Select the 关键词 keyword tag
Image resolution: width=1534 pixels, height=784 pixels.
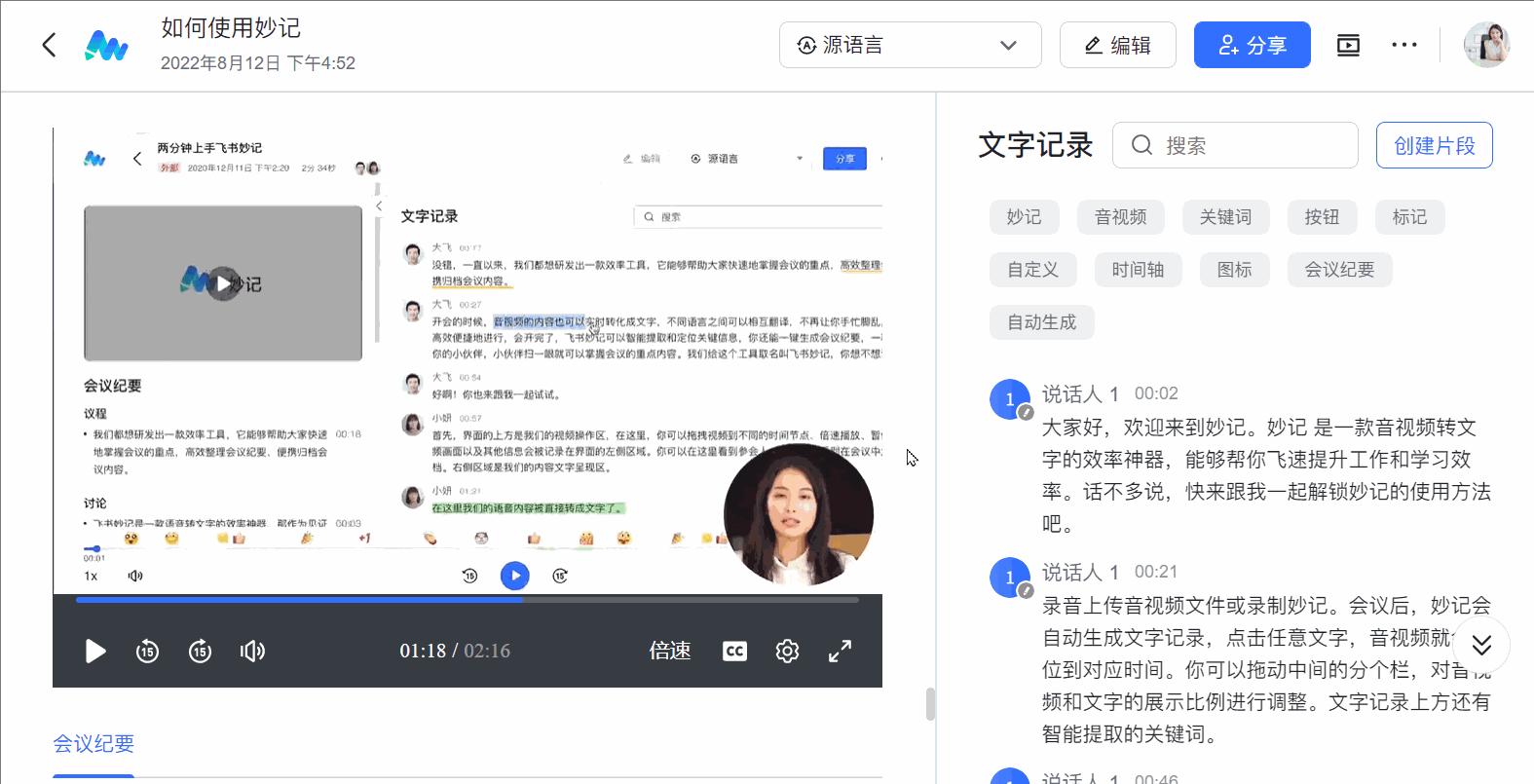point(1225,217)
